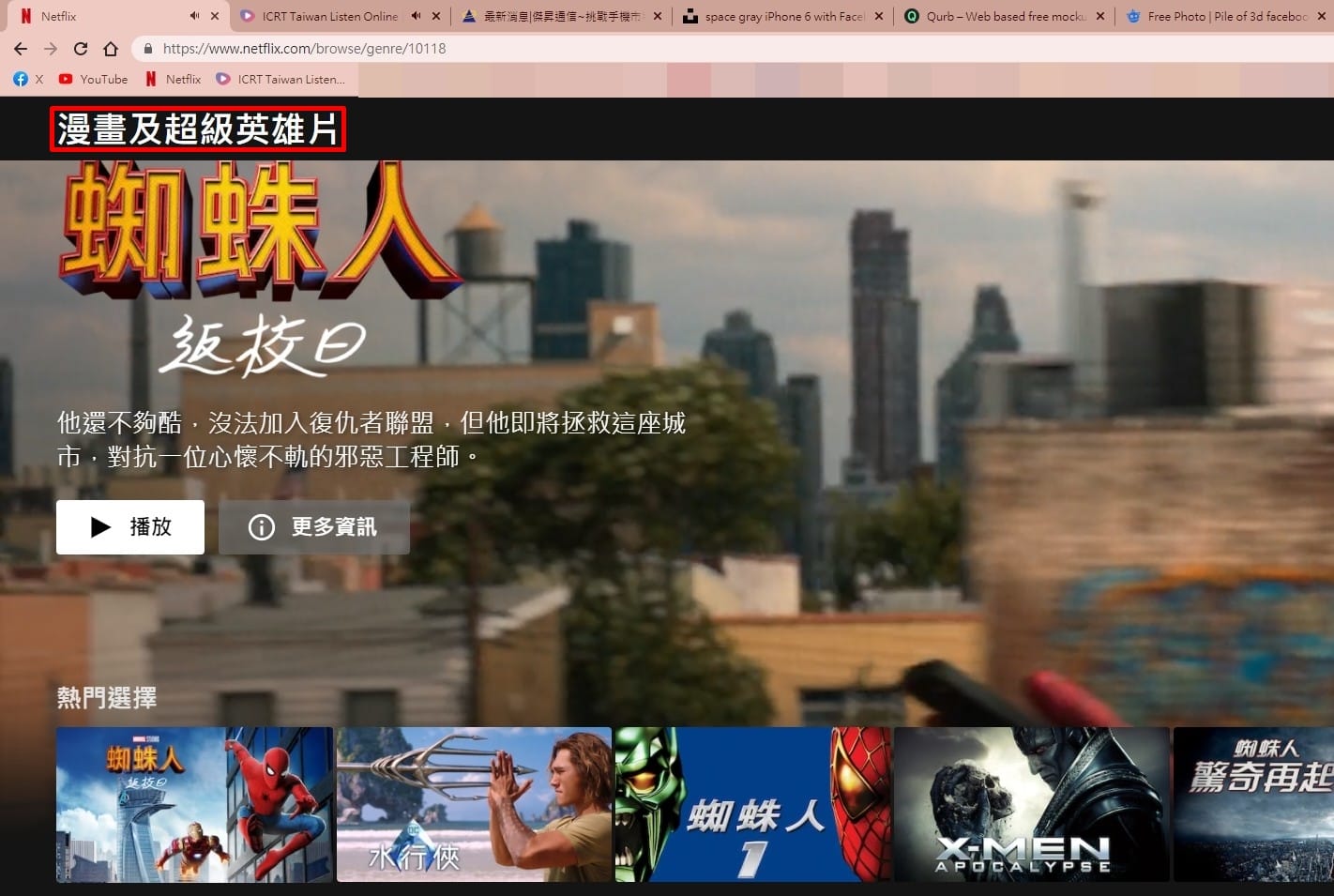Reload the Netflix page
Viewport: 1334px width, 896px height.
point(81,49)
